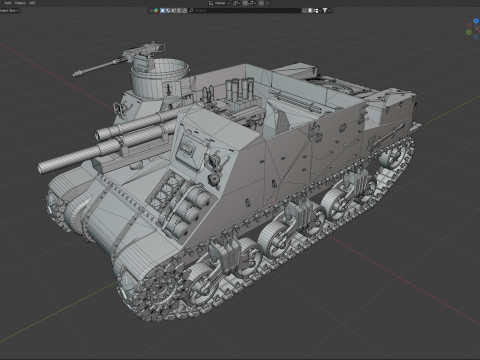Open the Global transform orientation dropdown

tap(220, 3)
